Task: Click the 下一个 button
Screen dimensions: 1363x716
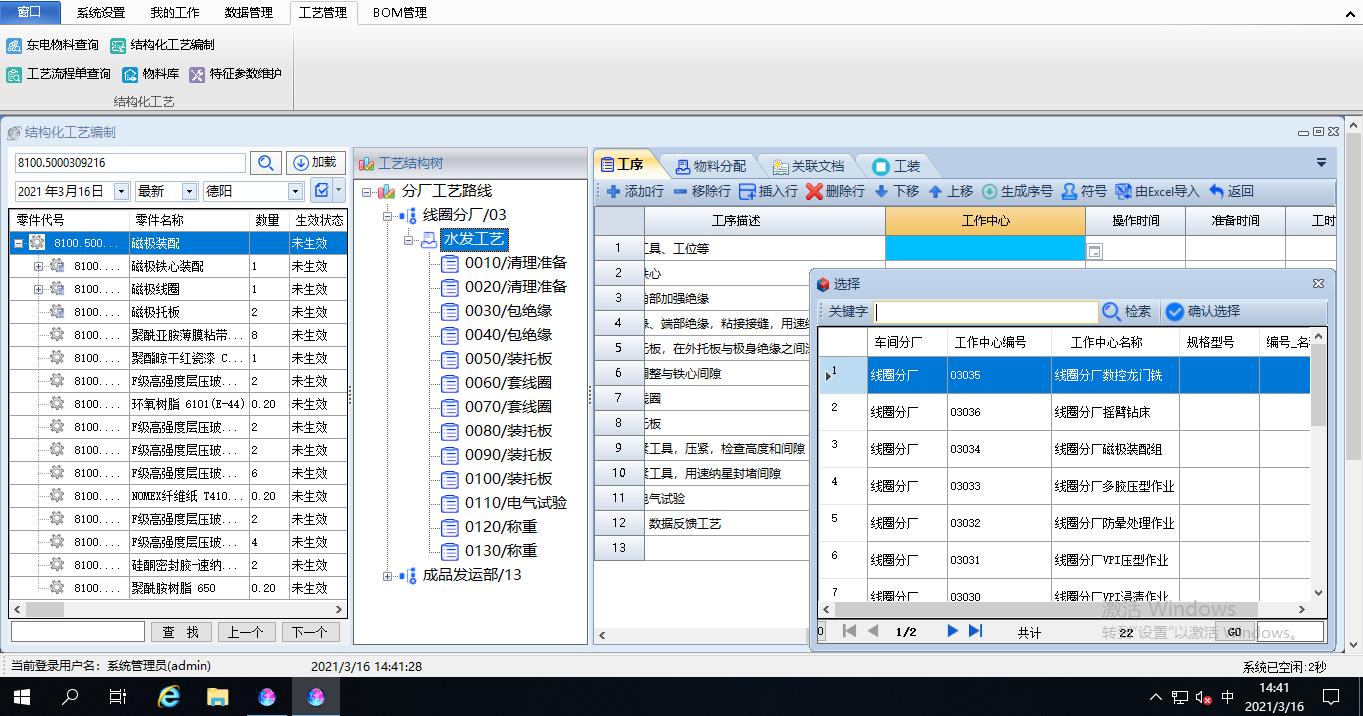Action: (x=309, y=632)
